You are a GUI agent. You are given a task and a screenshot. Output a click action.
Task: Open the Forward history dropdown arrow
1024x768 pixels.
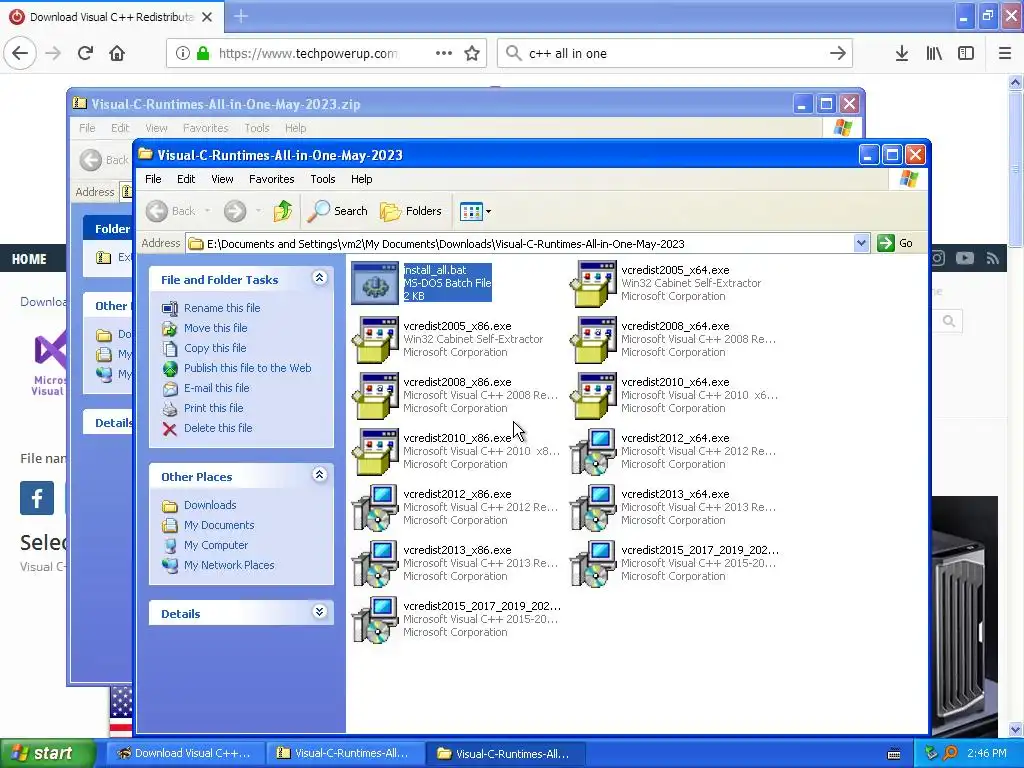click(259, 211)
